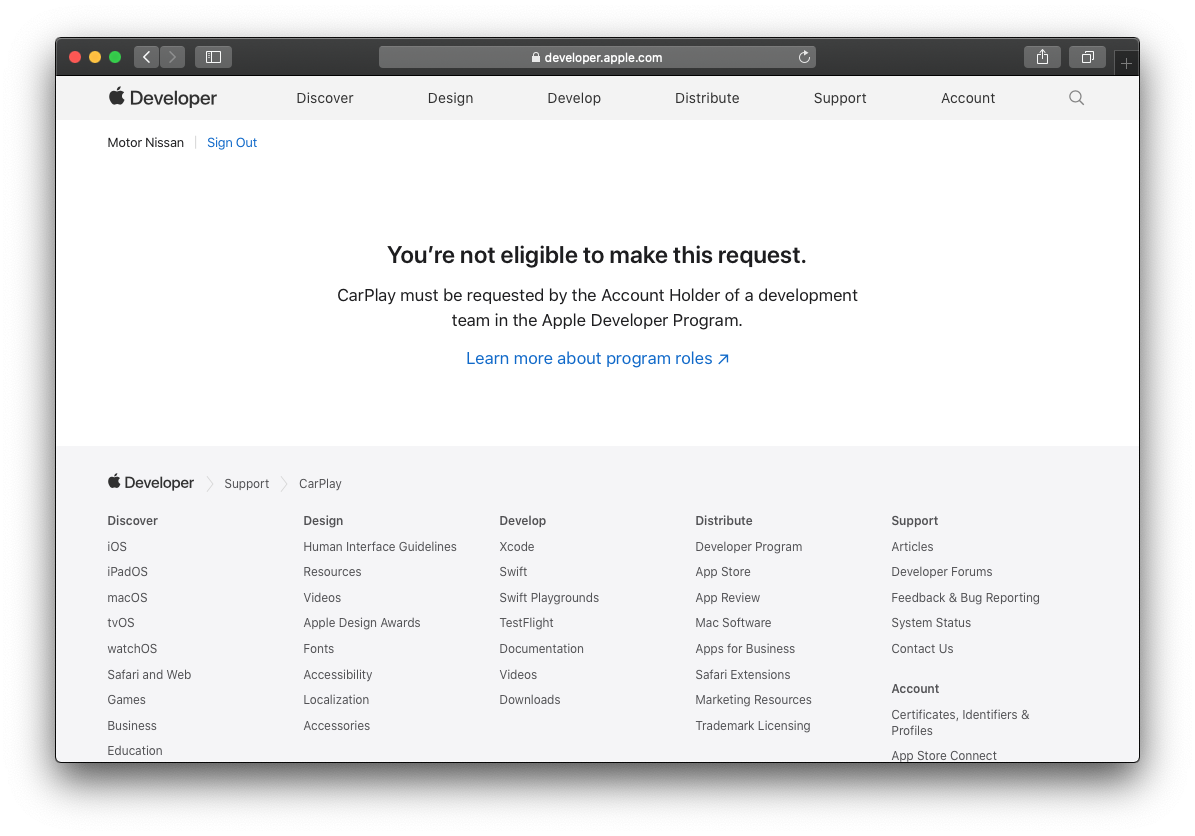Open Developer Program footer link
The height and width of the screenshot is (836, 1195).
click(x=748, y=546)
